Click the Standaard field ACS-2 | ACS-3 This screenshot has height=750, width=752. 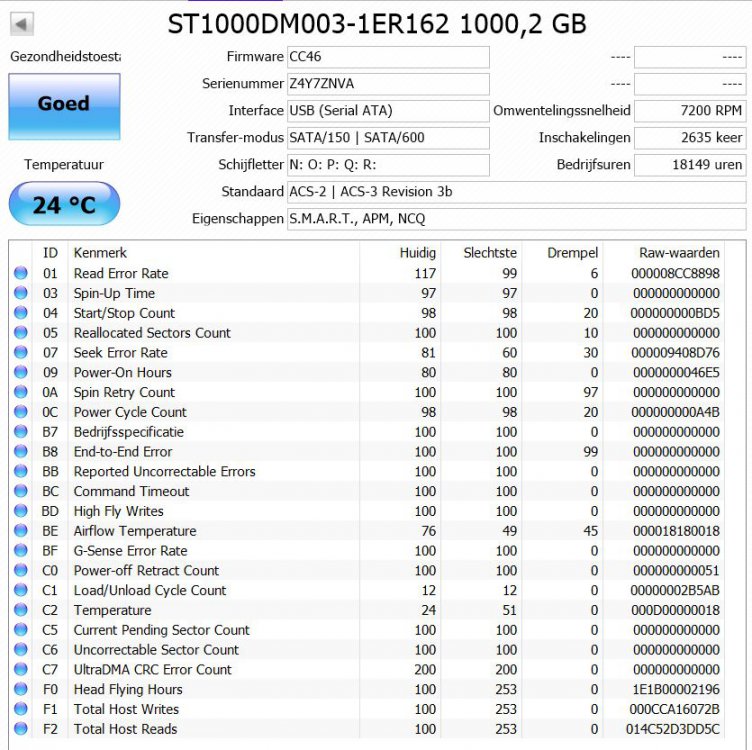tap(517, 192)
